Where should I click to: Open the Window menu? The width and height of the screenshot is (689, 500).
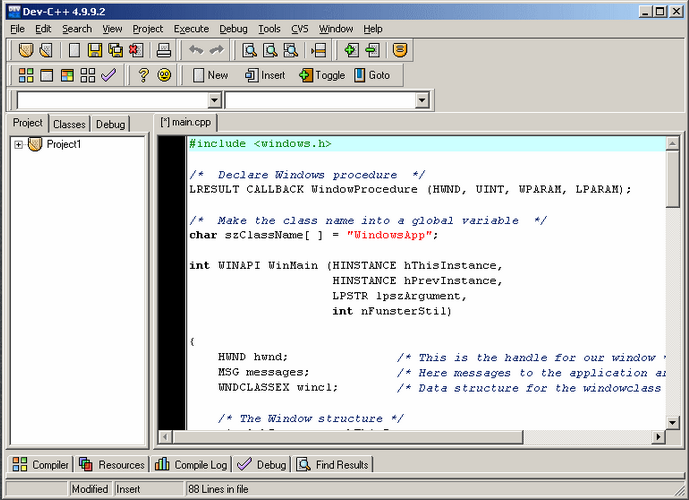click(x=336, y=29)
